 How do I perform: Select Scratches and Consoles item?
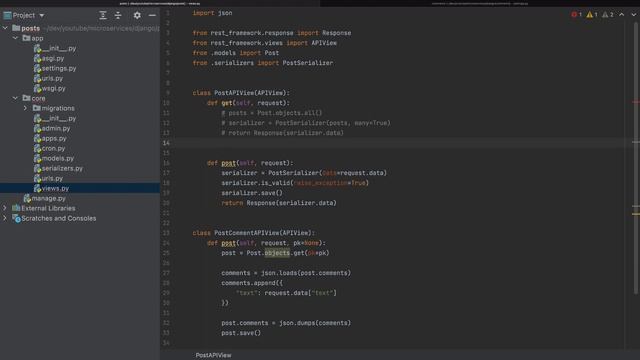54,218
